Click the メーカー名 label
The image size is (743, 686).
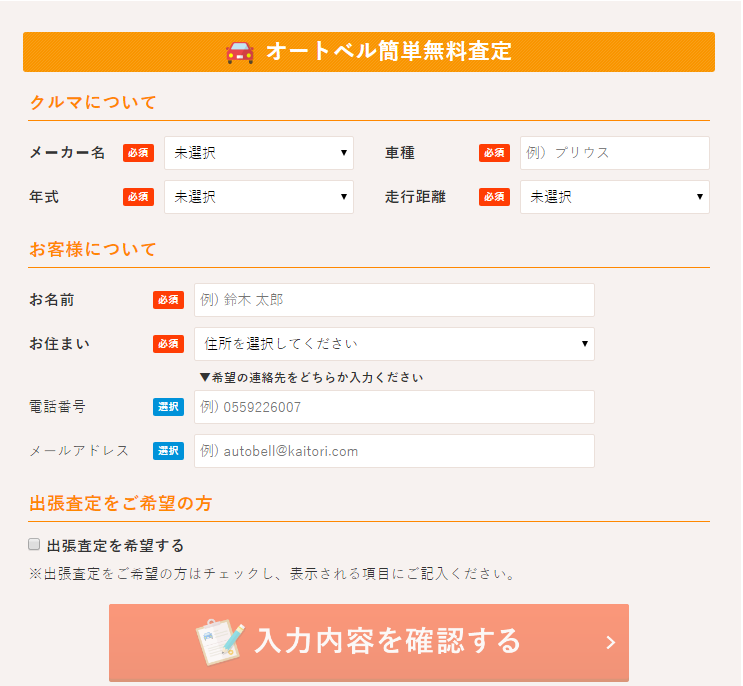point(67,153)
